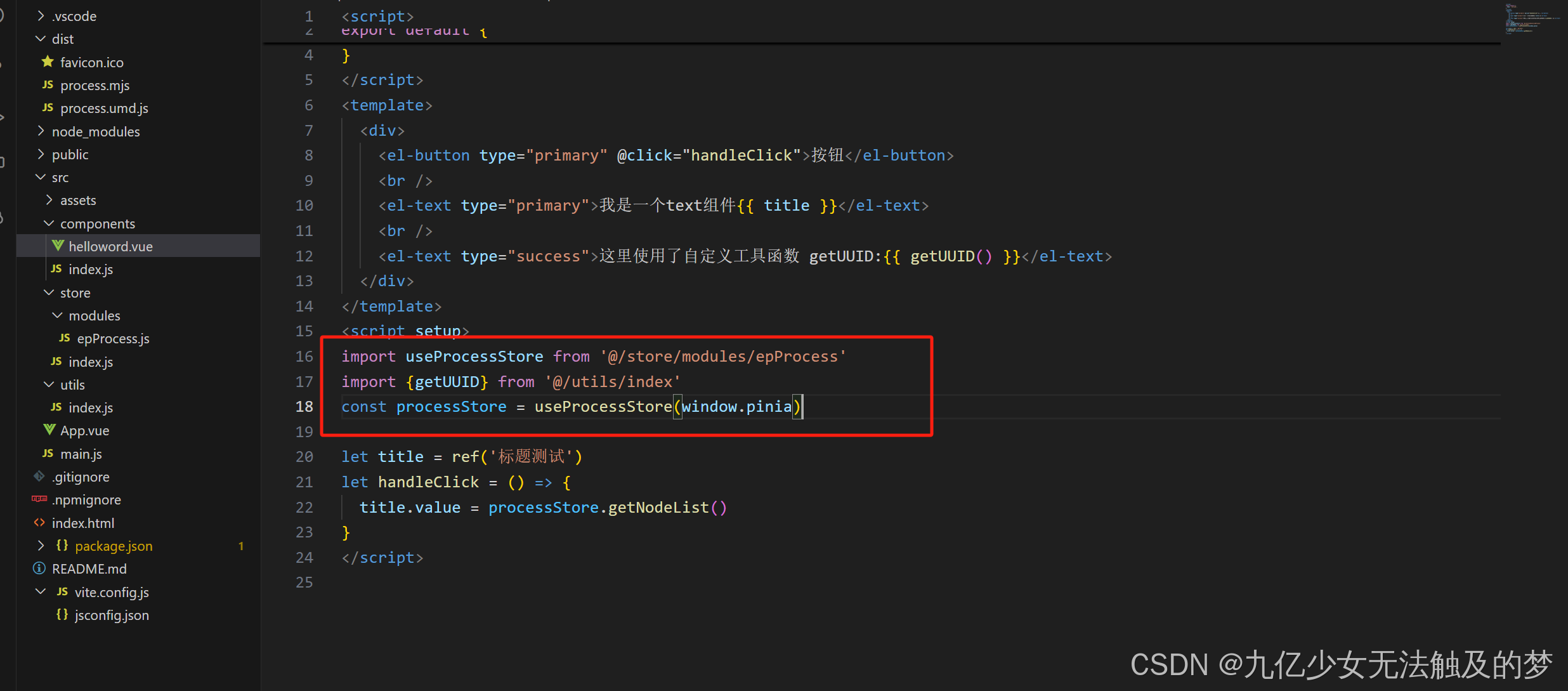Click the JS icon of process.umd.js
Image resolution: width=1568 pixels, height=691 pixels.
(48, 108)
